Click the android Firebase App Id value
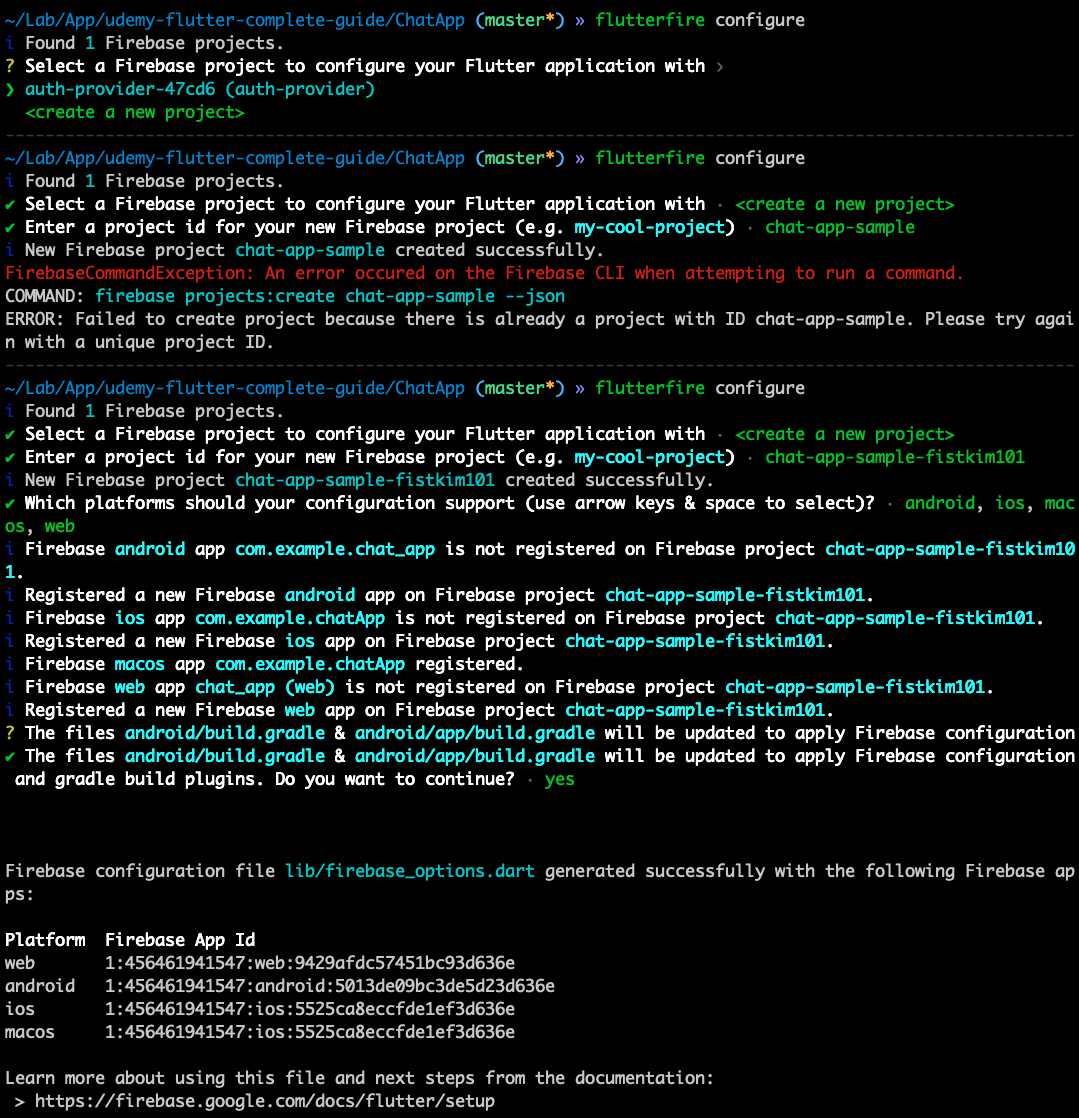 pyautogui.click(x=329, y=986)
